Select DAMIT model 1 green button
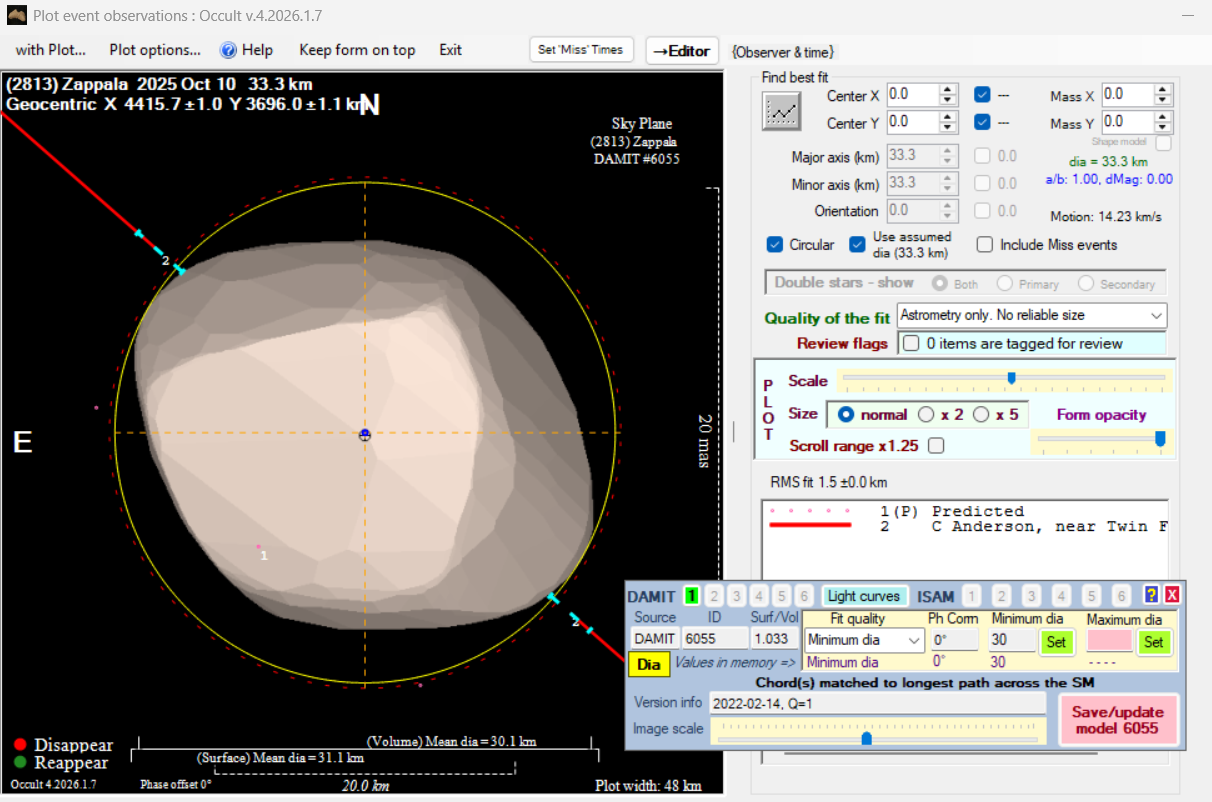Screen dimensions: 1212x802 [x=691, y=596]
